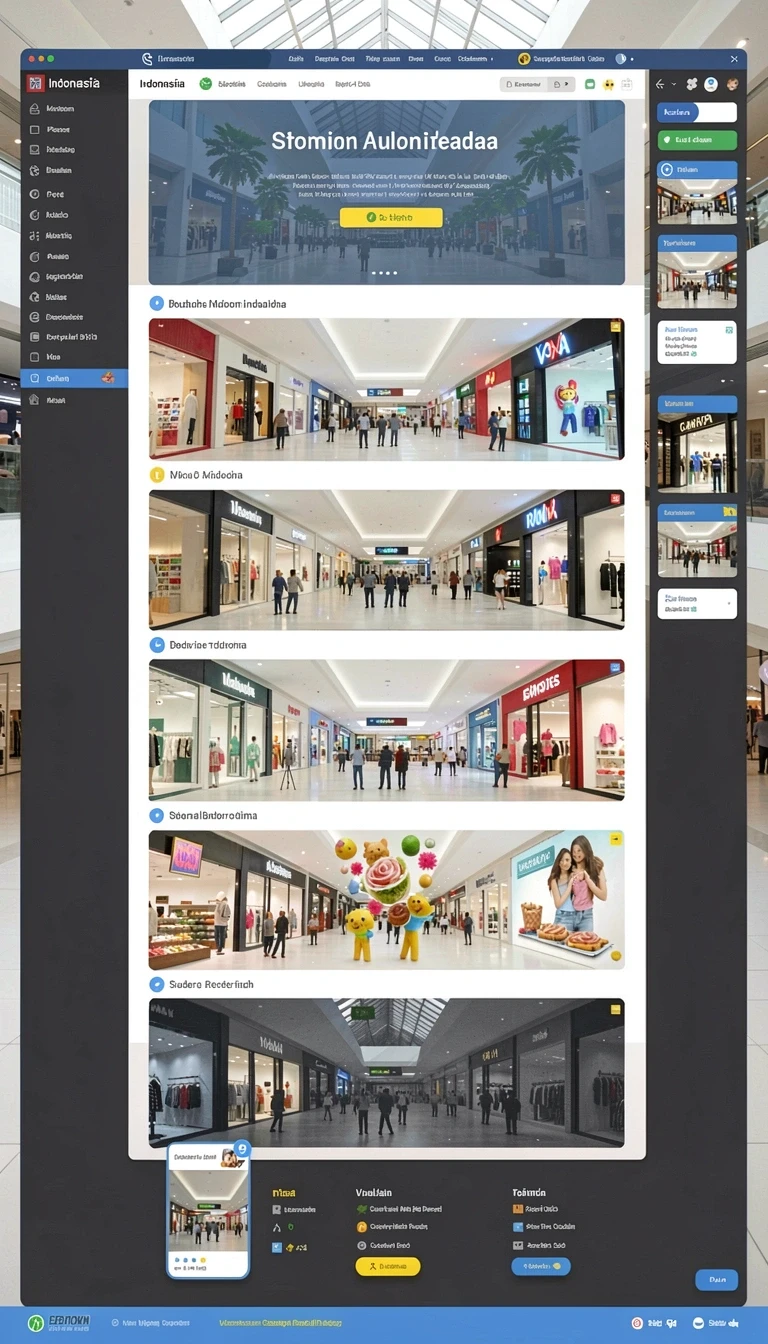Select the highlighted blue sidebar item

(x=74, y=378)
